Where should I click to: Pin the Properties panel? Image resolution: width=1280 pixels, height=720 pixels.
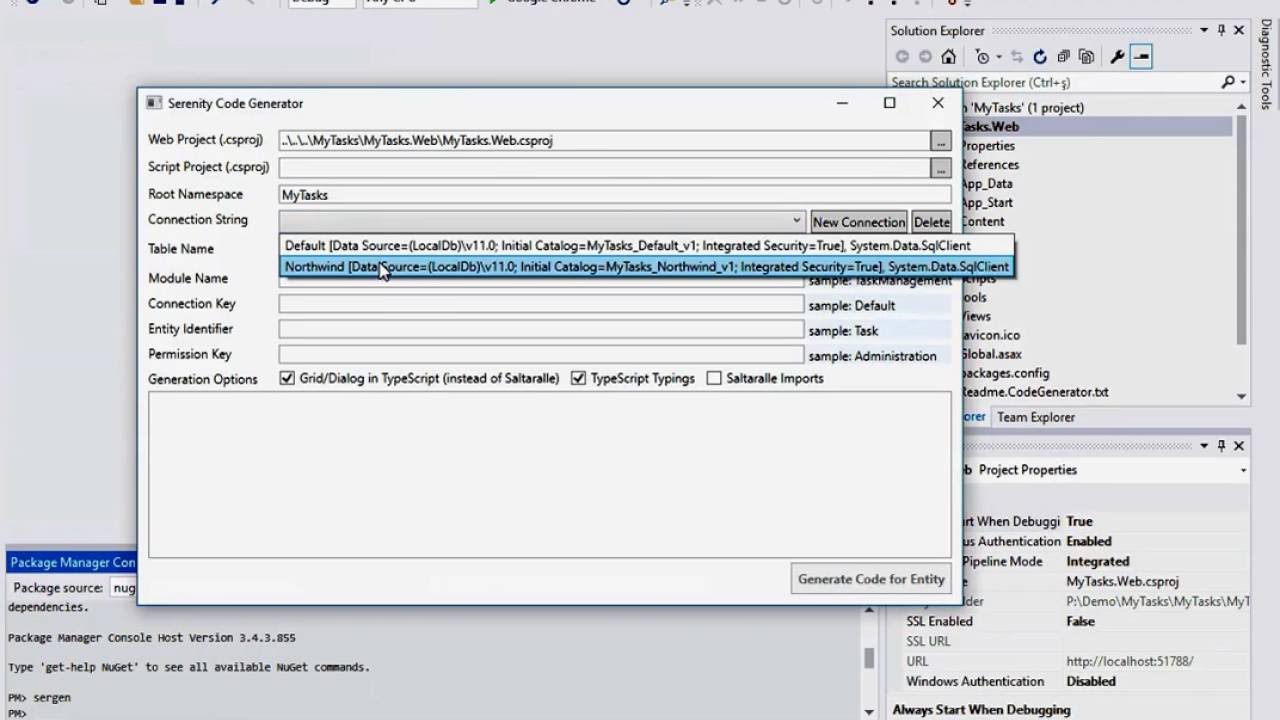[x=1221, y=446]
